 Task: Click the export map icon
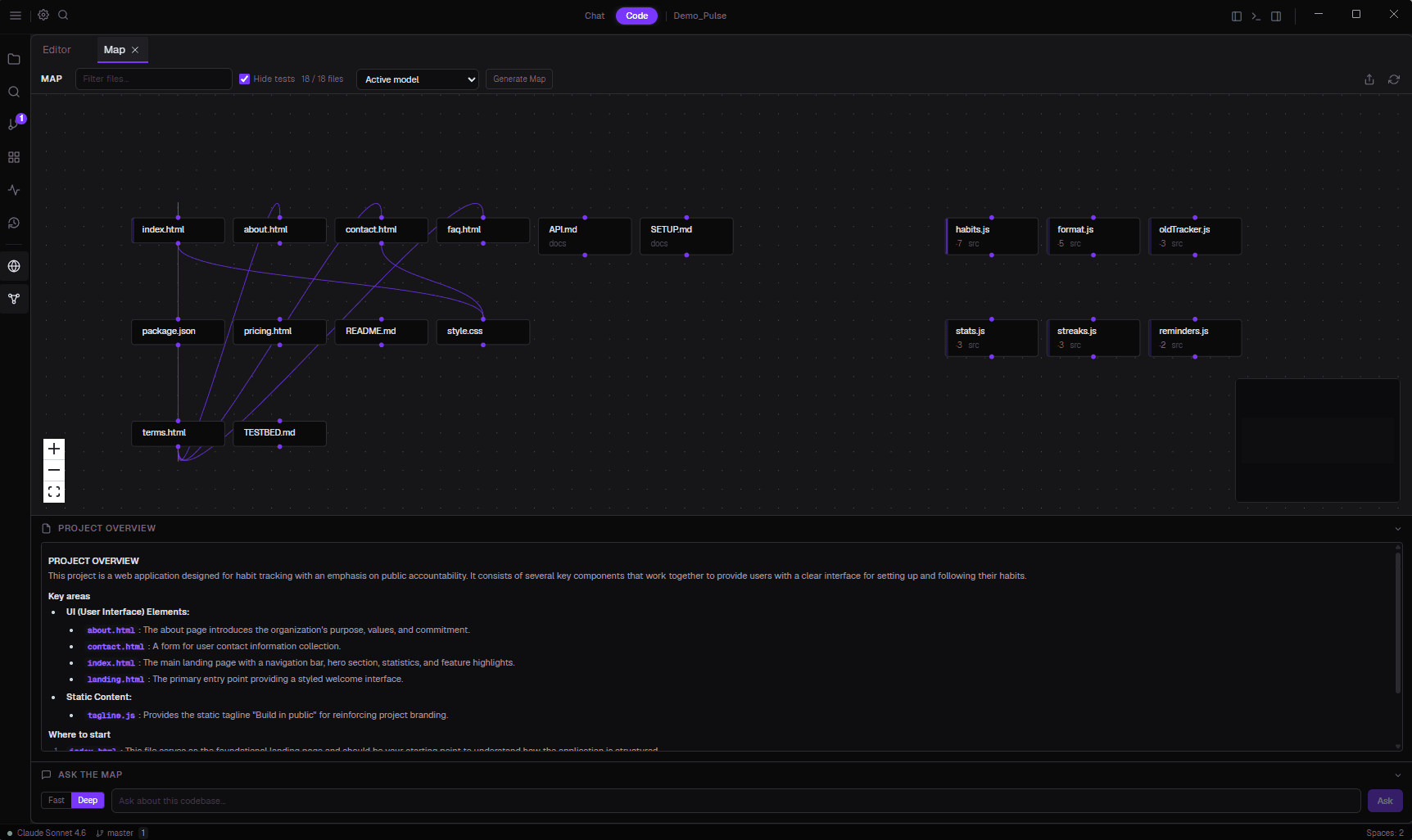[1369, 79]
